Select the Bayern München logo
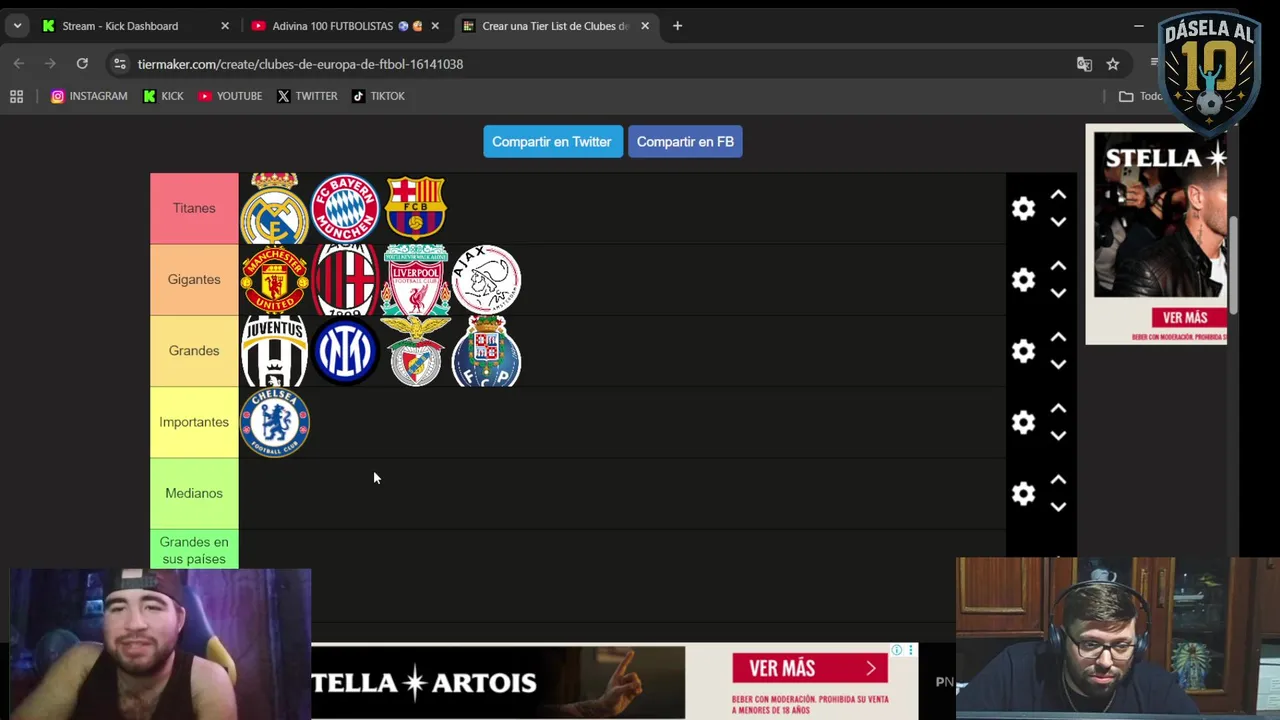1280x720 pixels. coord(345,208)
